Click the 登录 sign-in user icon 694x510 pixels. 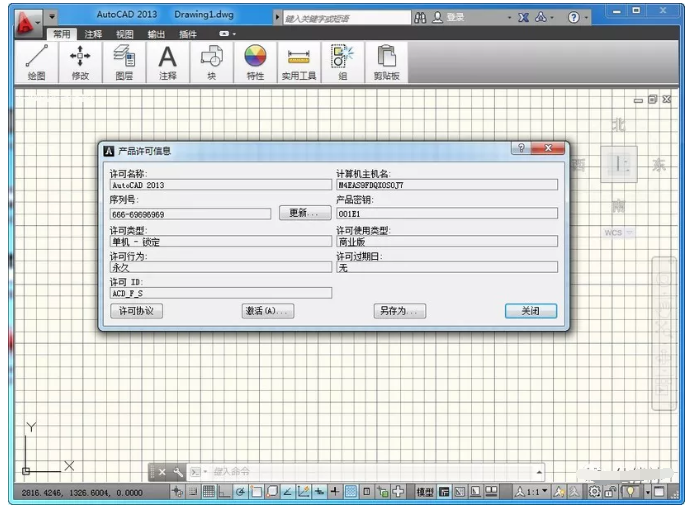437,17
